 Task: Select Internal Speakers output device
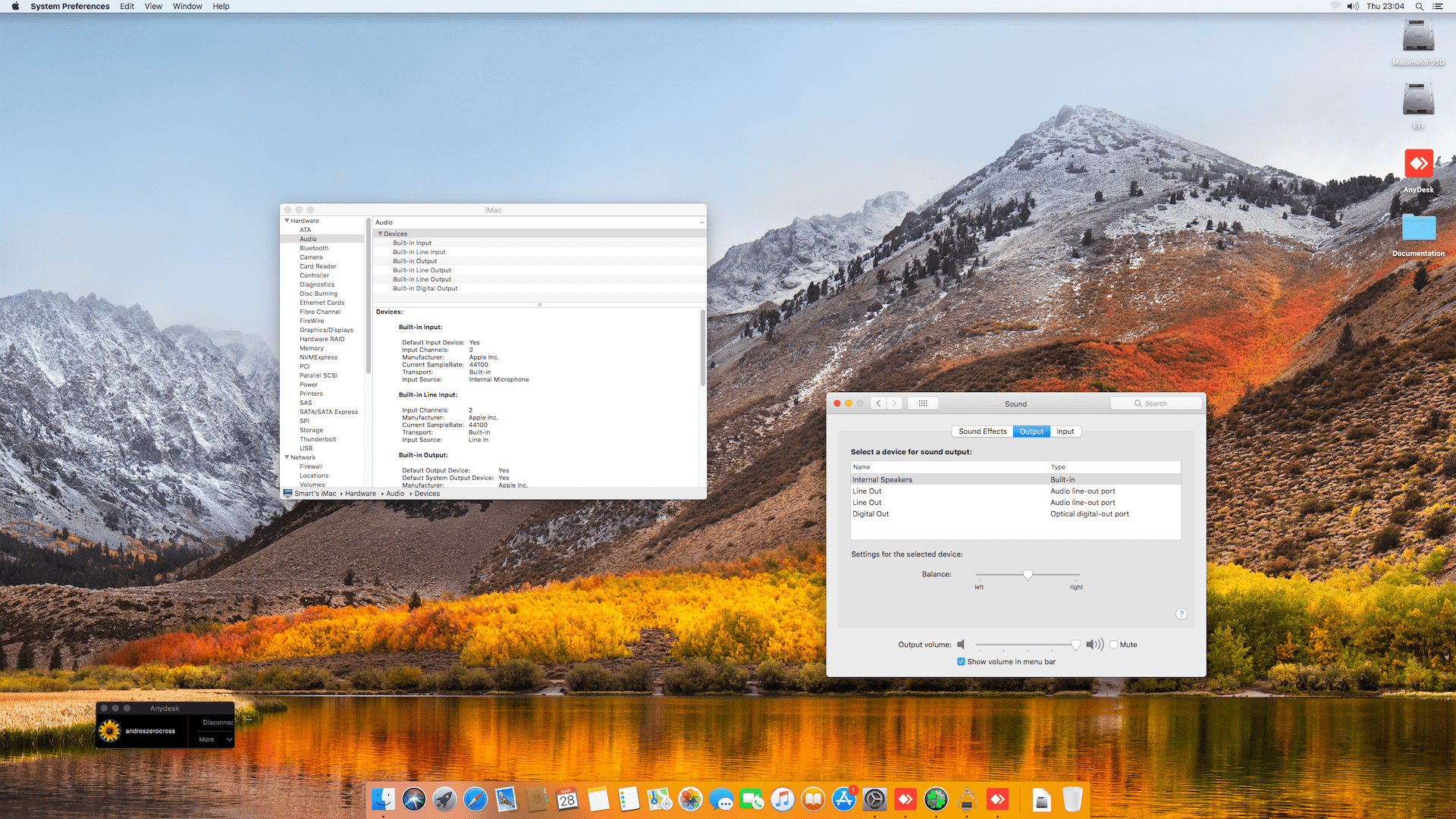(x=1015, y=480)
